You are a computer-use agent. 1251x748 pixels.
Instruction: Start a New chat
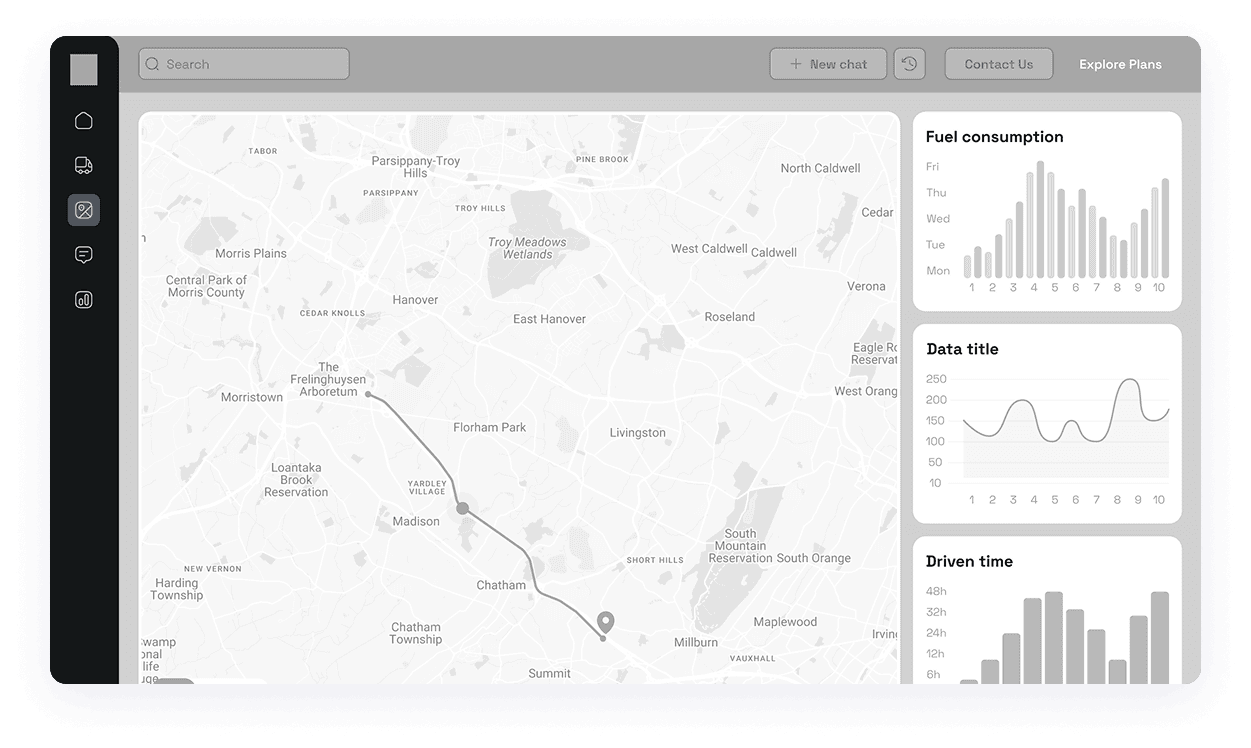828,63
